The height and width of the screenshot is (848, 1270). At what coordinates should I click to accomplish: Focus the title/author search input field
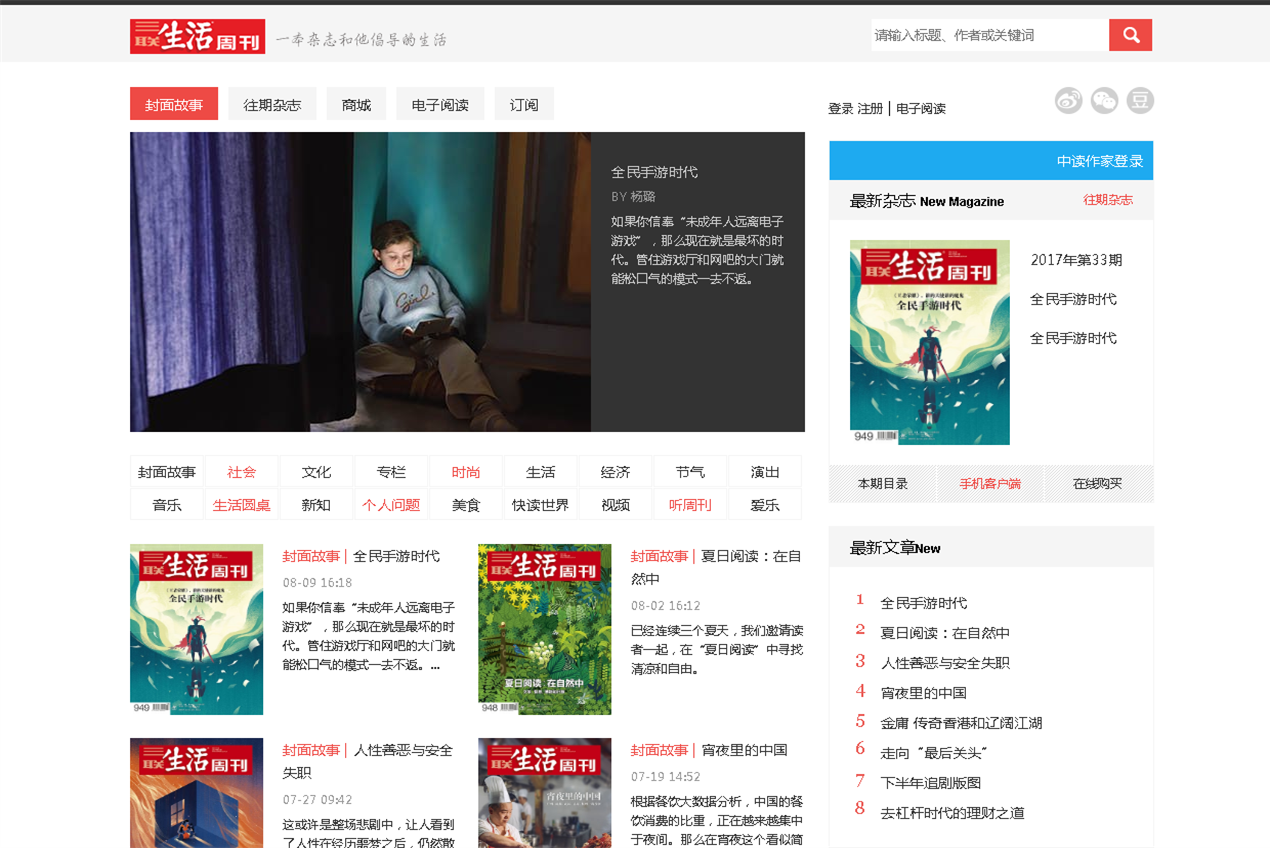[990, 35]
